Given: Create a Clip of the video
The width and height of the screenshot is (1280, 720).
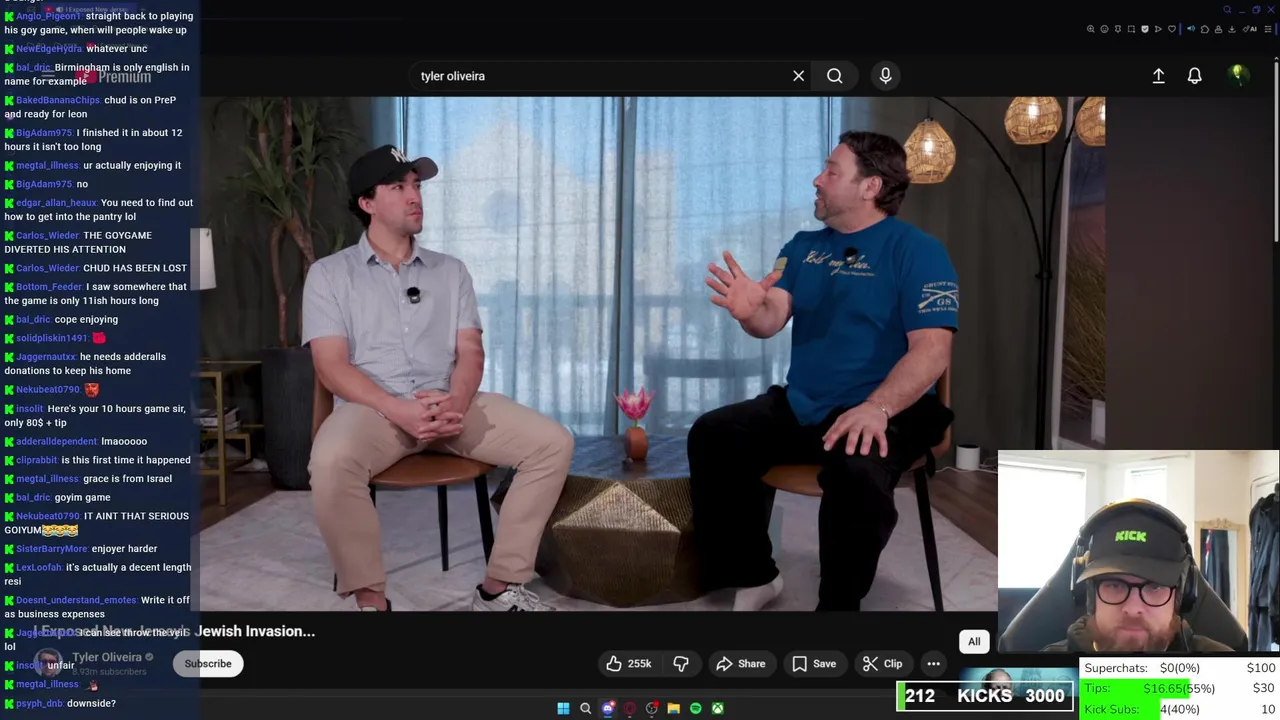Looking at the screenshot, I should [882, 664].
